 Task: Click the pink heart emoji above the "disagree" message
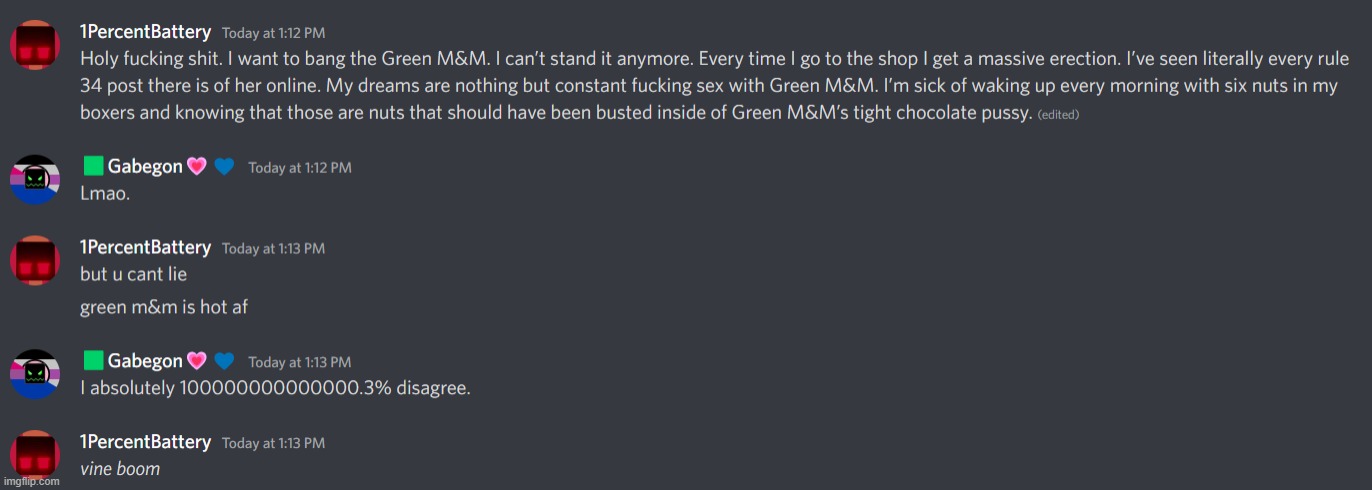[196, 361]
